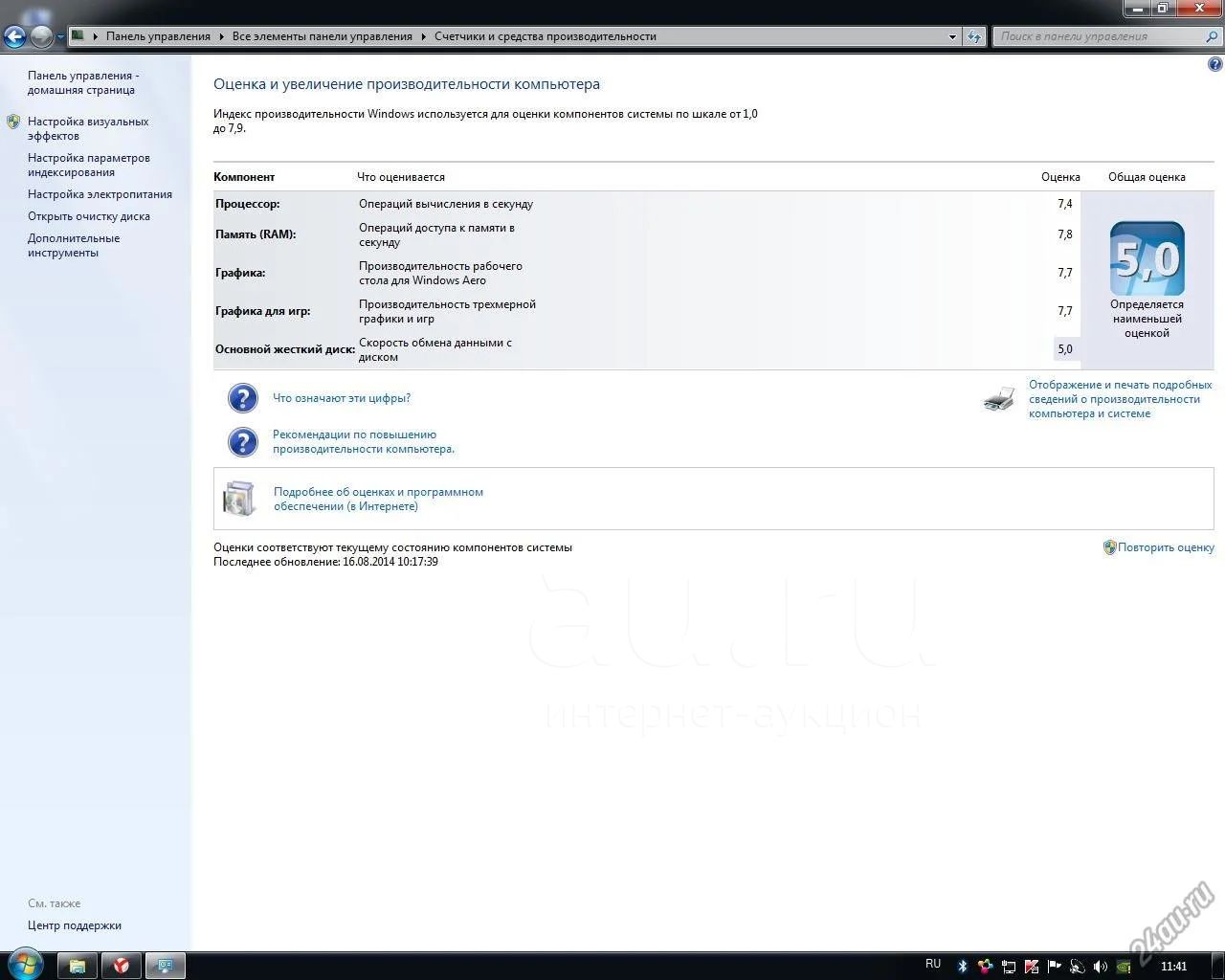The height and width of the screenshot is (980, 1225).
Task: Select the 'Графика для игр:' row label
Action: click(x=263, y=311)
